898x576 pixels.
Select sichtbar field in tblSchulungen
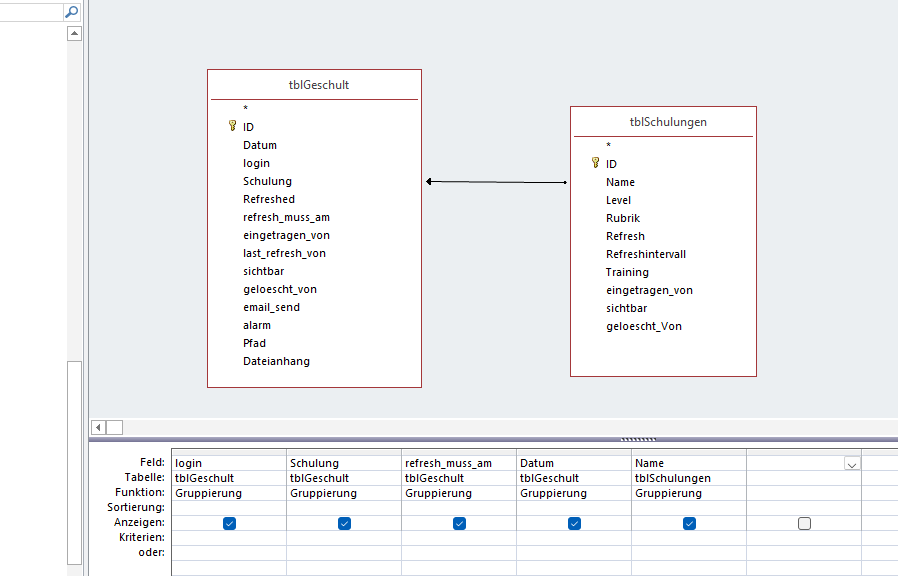click(x=627, y=308)
